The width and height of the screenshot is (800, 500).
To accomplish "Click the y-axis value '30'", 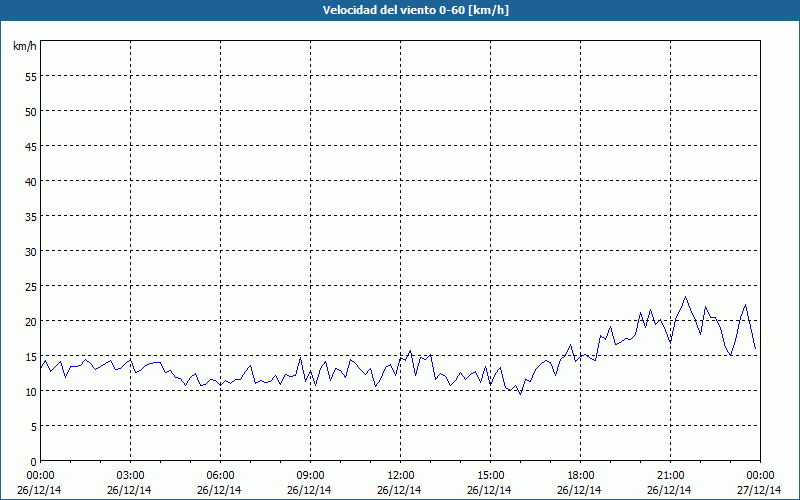I will click(31, 252).
